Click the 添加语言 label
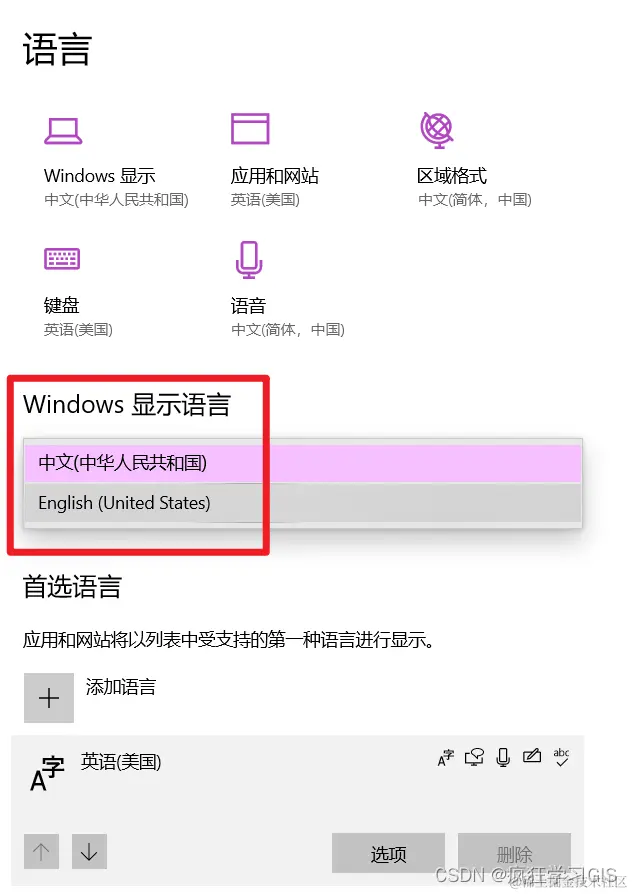The width and height of the screenshot is (632, 894). 121,687
